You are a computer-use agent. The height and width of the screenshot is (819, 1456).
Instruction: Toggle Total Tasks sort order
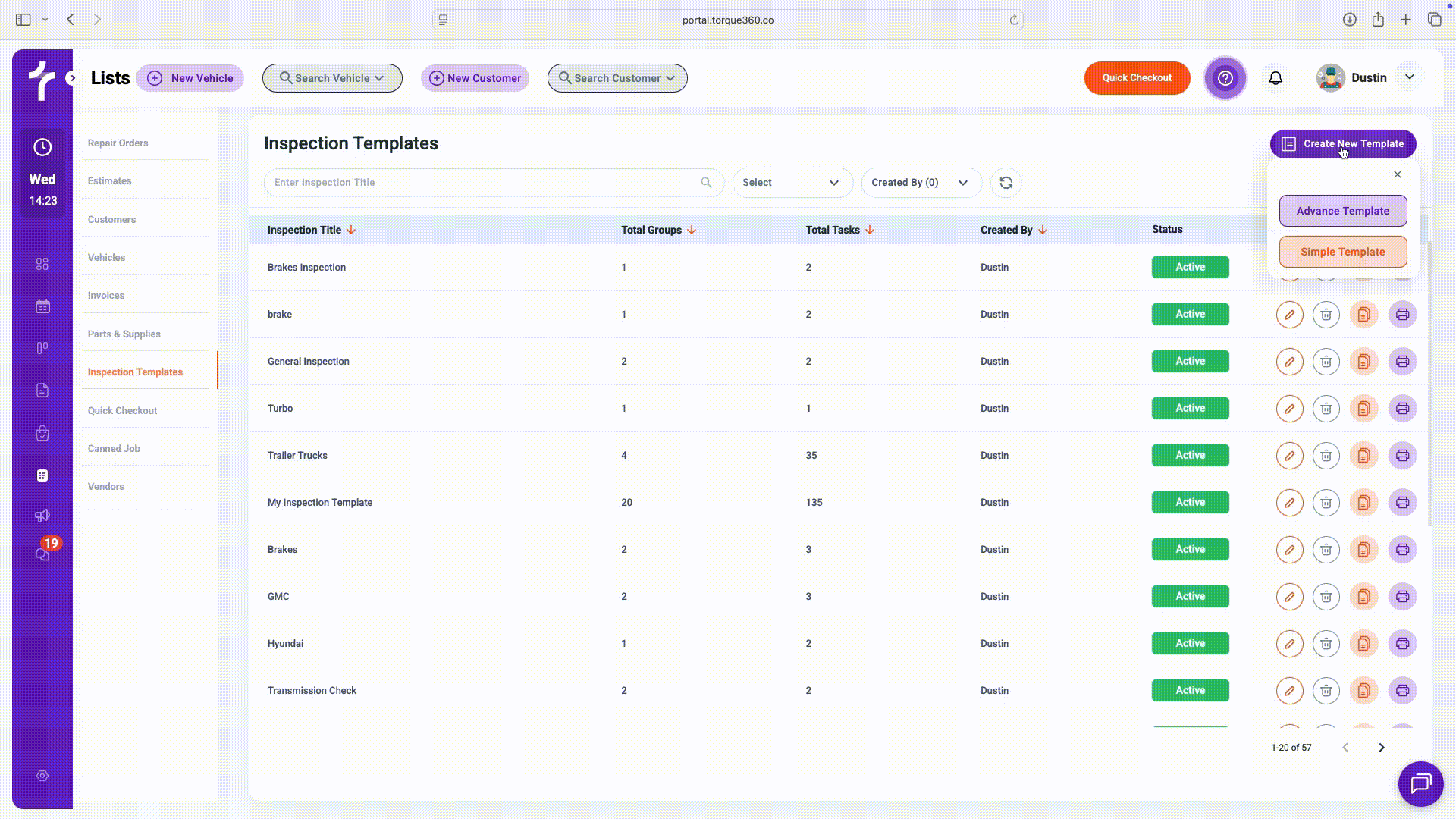870,230
